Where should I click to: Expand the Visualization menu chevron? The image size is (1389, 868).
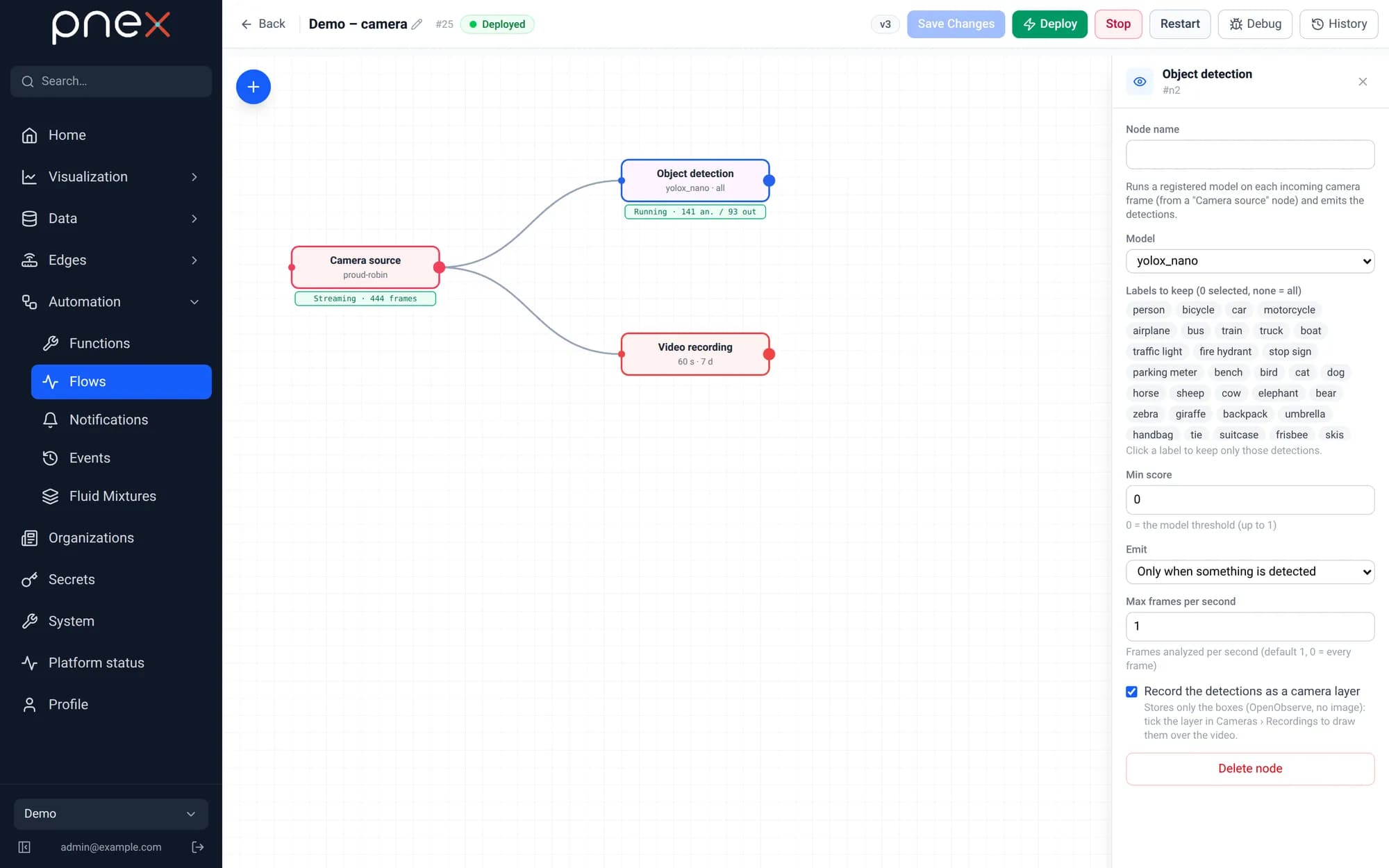[x=194, y=177]
